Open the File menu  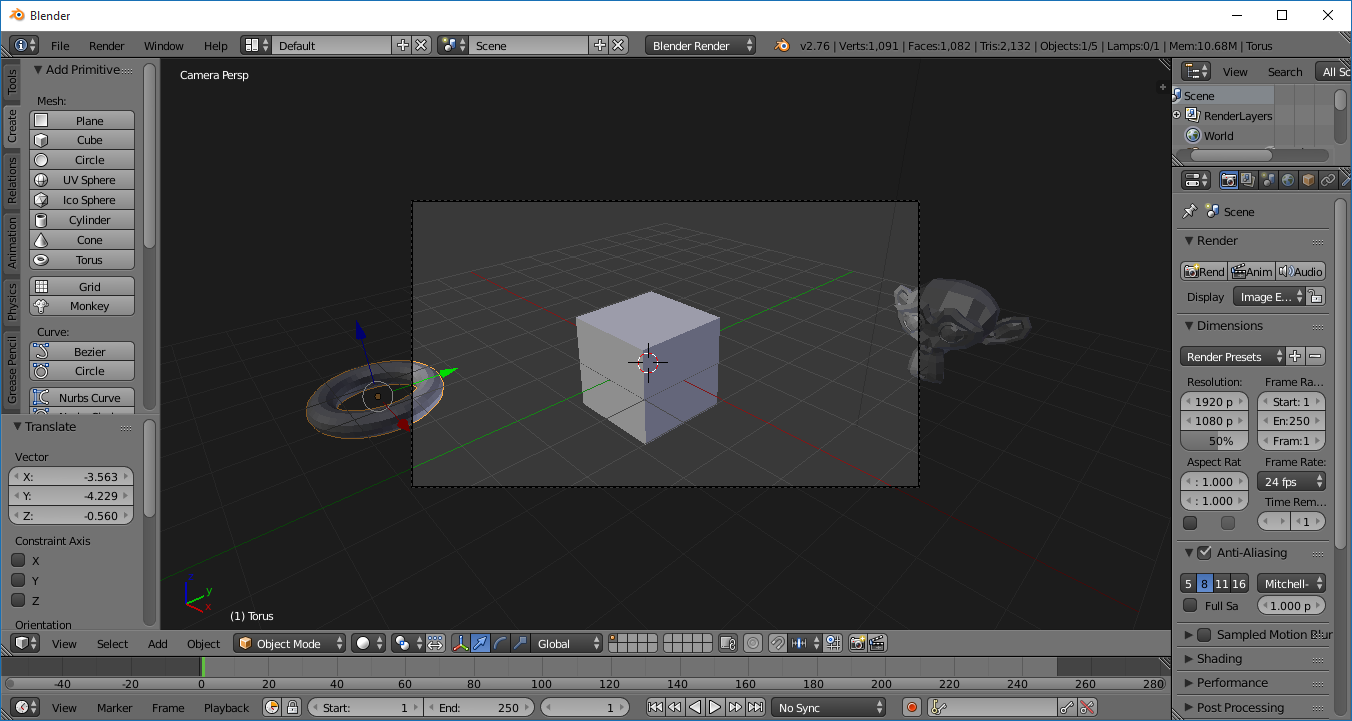pyautogui.click(x=60, y=45)
